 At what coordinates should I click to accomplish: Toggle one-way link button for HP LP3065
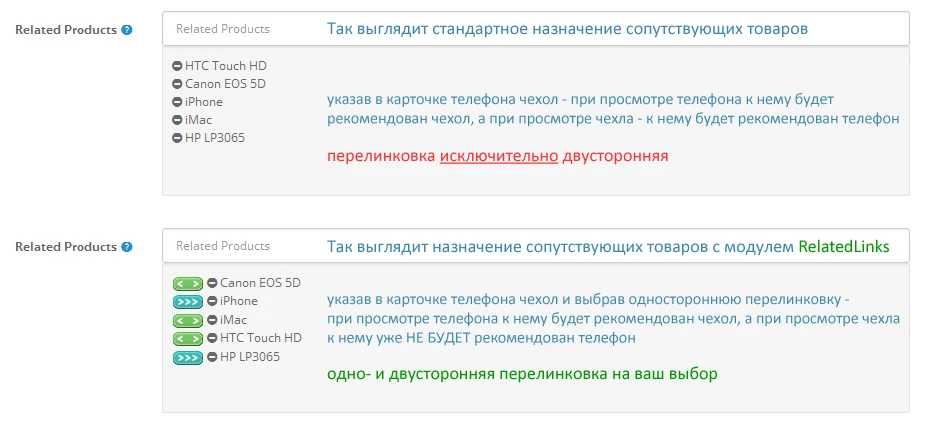point(188,357)
